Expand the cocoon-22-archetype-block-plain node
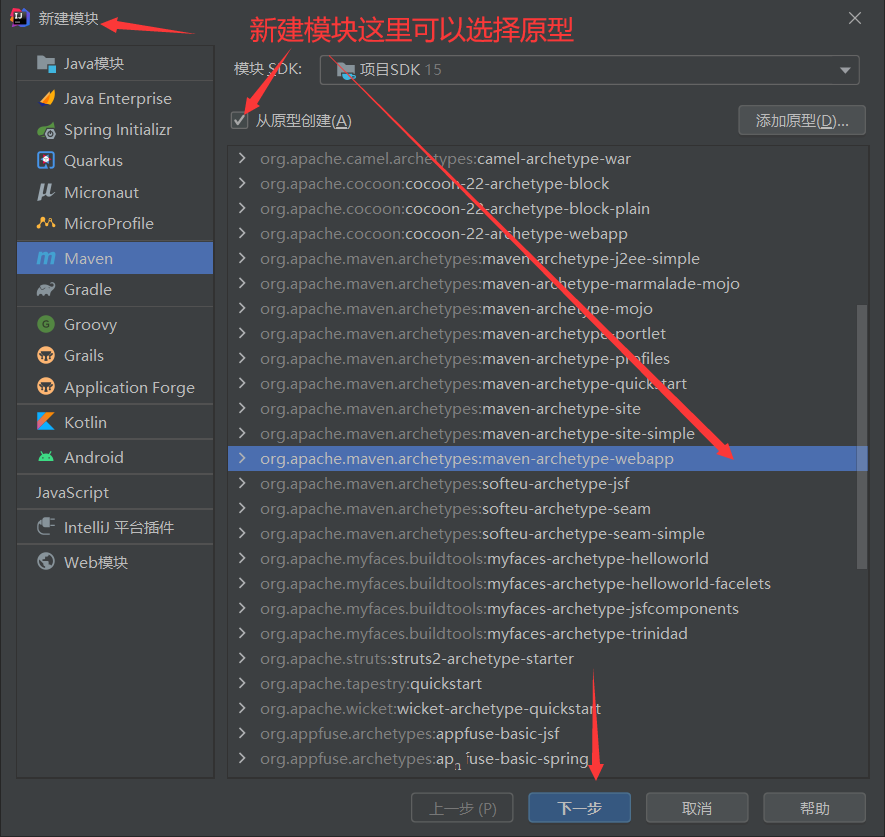The width and height of the screenshot is (885, 837). (242, 208)
